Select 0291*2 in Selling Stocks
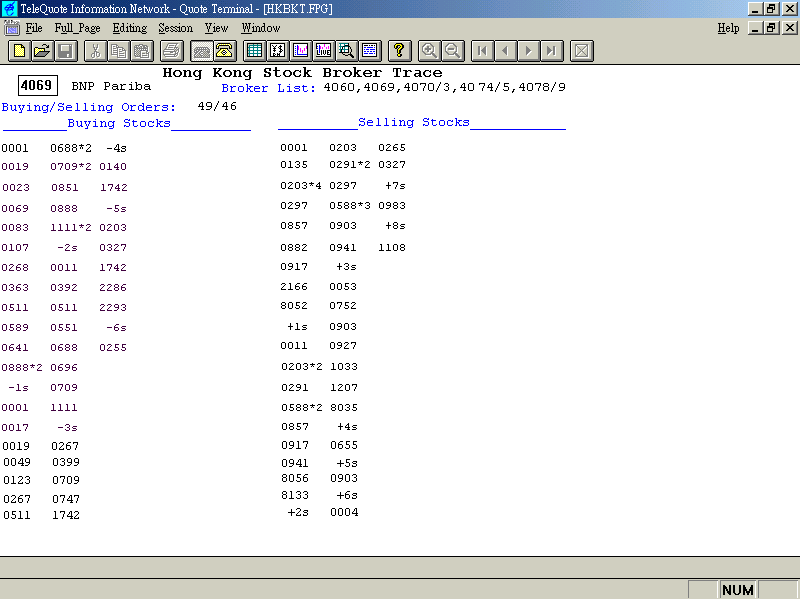The image size is (800, 600). coord(350,165)
